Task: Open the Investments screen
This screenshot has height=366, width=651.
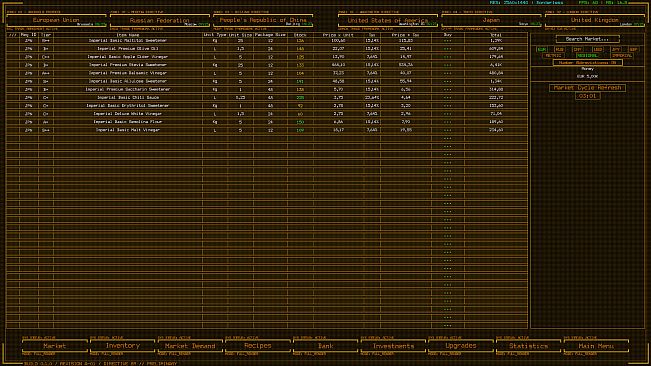Action: click(x=393, y=346)
